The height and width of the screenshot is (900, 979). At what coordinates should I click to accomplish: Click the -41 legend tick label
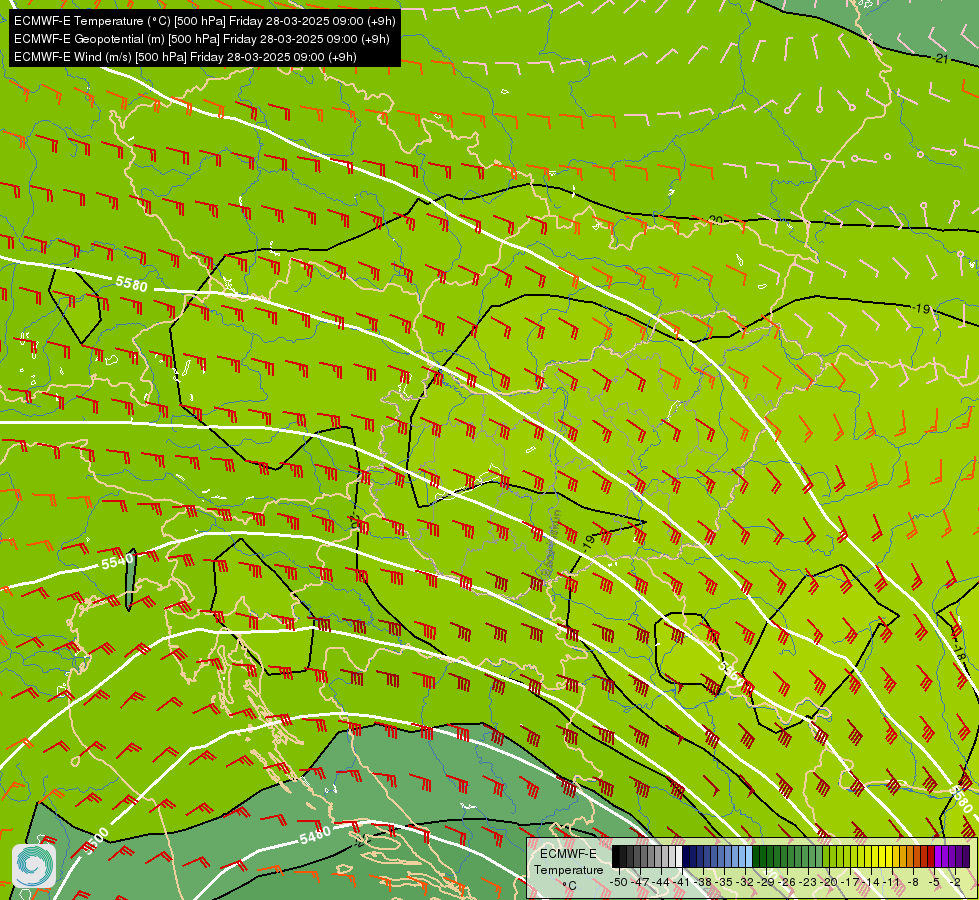point(682,882)
